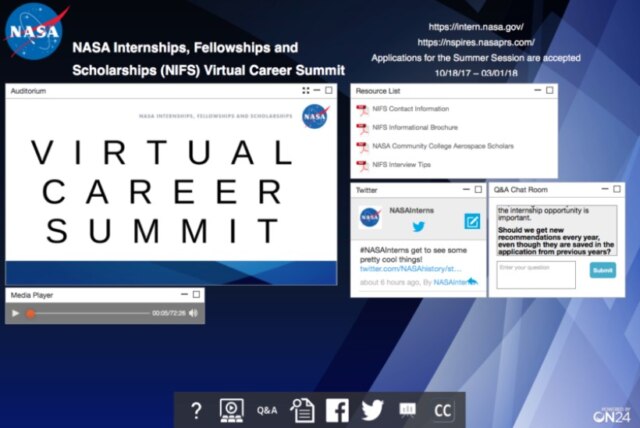Click the Help question mark icon
Viewport: 640px width, 428px height.
pos(197,410)
